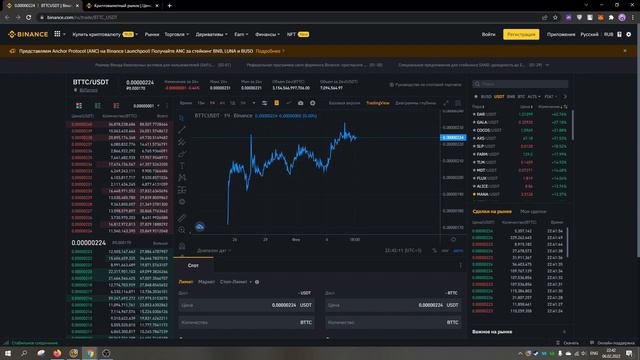
Task: Show favorites star filter in markets
Action: pos(476,97)
